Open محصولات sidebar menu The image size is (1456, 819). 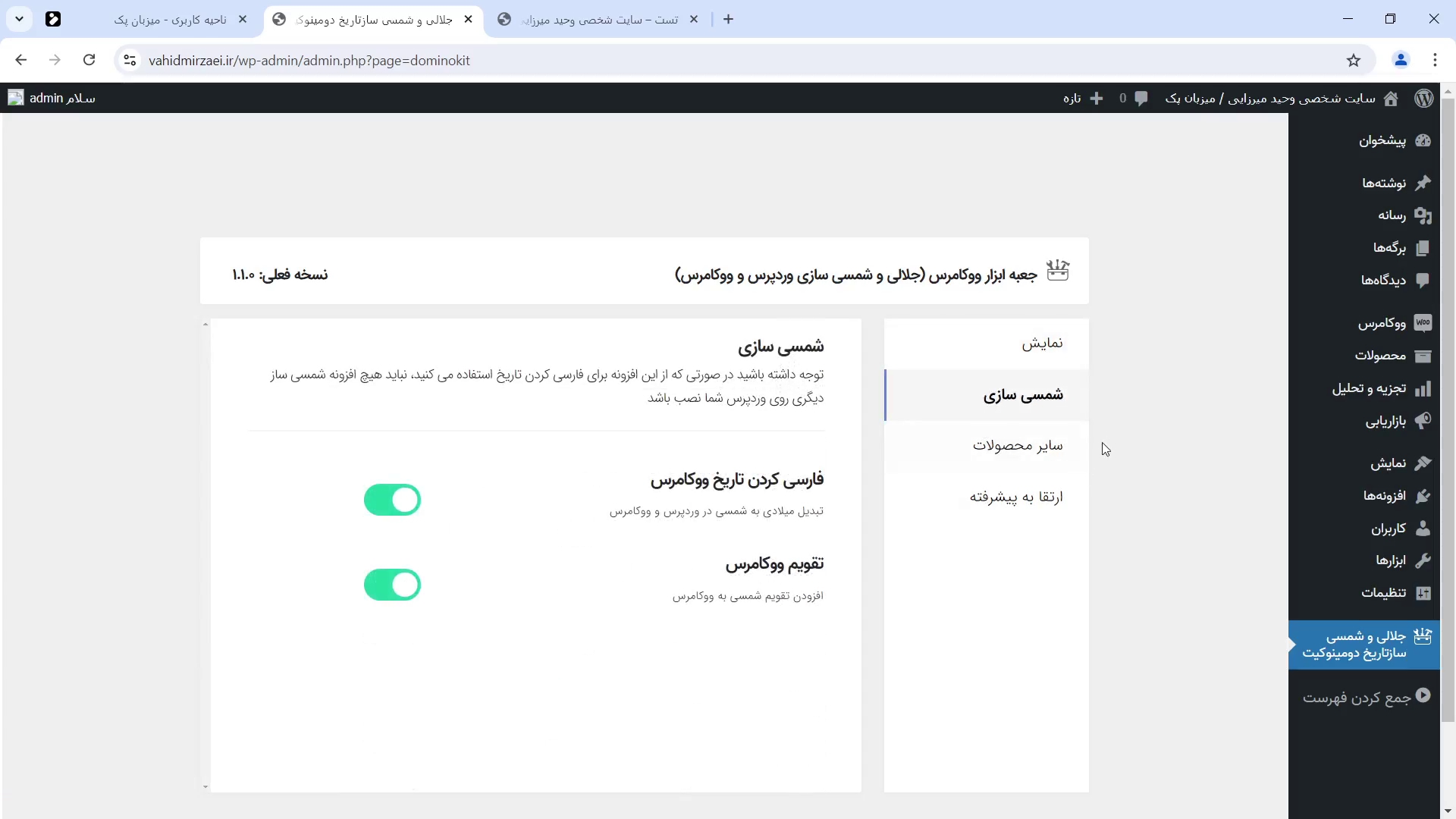(1364, 356)
